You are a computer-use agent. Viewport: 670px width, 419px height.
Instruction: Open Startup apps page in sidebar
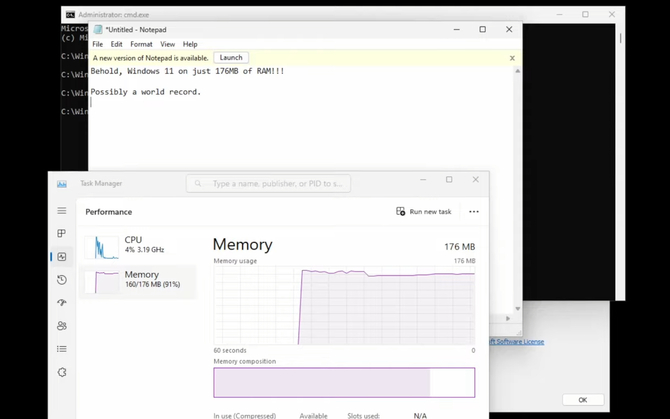pos(62,302)
